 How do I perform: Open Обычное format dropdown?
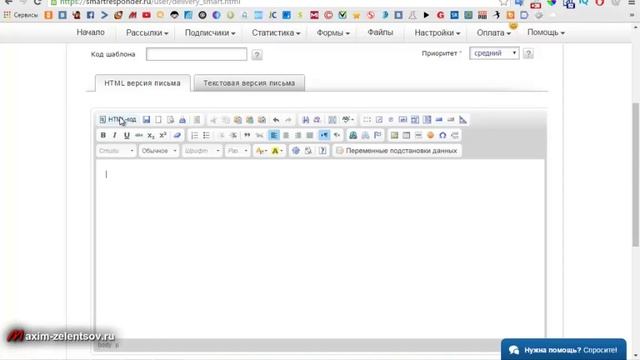[158, 151]
